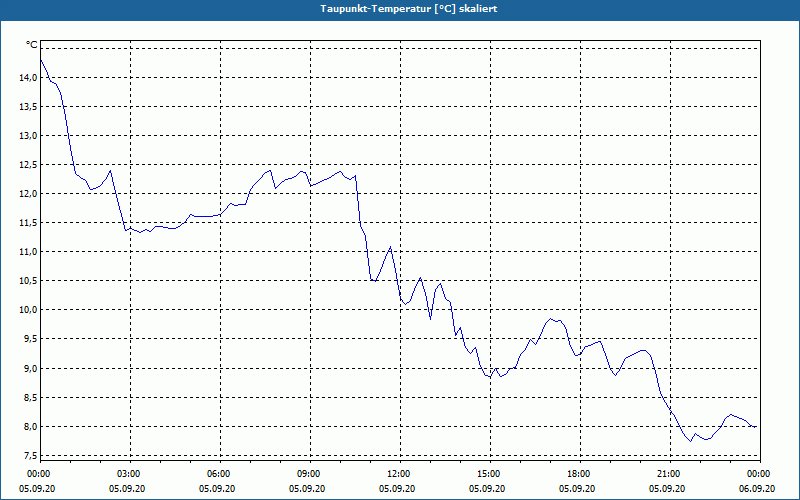
Task: Select the 9,0 y-axis value
Action: (x=30, y=368)
